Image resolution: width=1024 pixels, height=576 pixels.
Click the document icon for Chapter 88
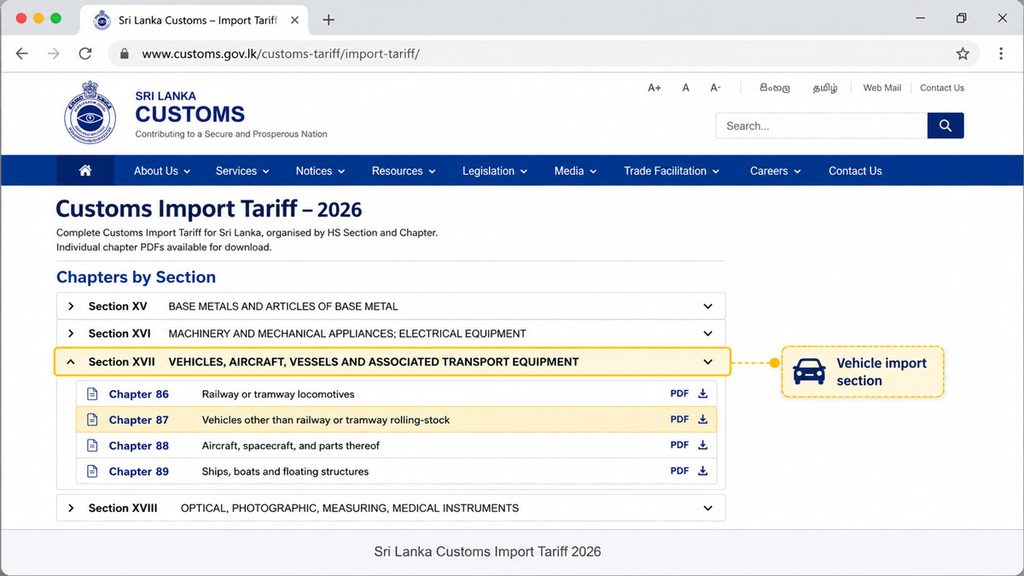[93, 445]
